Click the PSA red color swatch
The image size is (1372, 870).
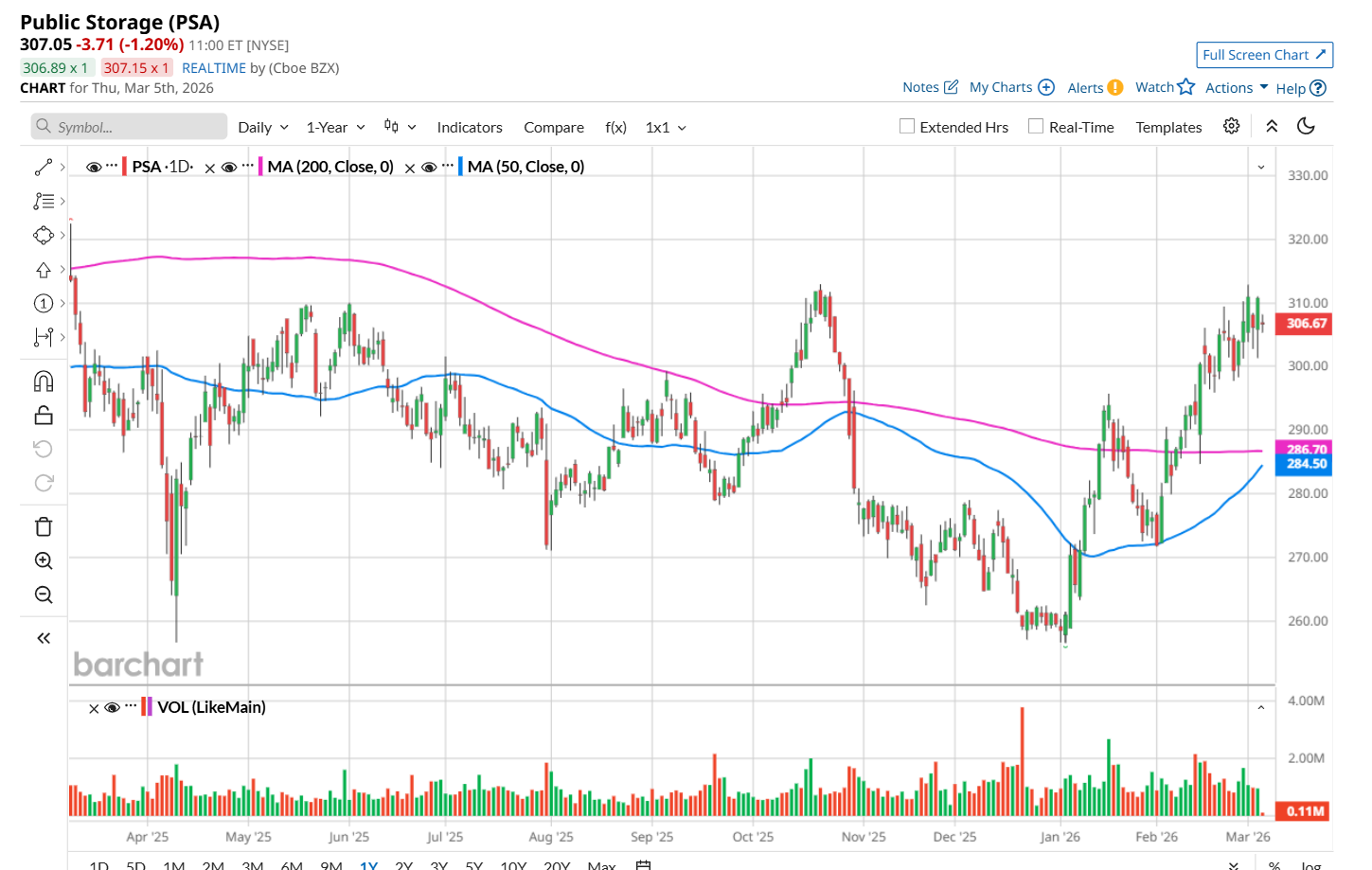(125, 167)
